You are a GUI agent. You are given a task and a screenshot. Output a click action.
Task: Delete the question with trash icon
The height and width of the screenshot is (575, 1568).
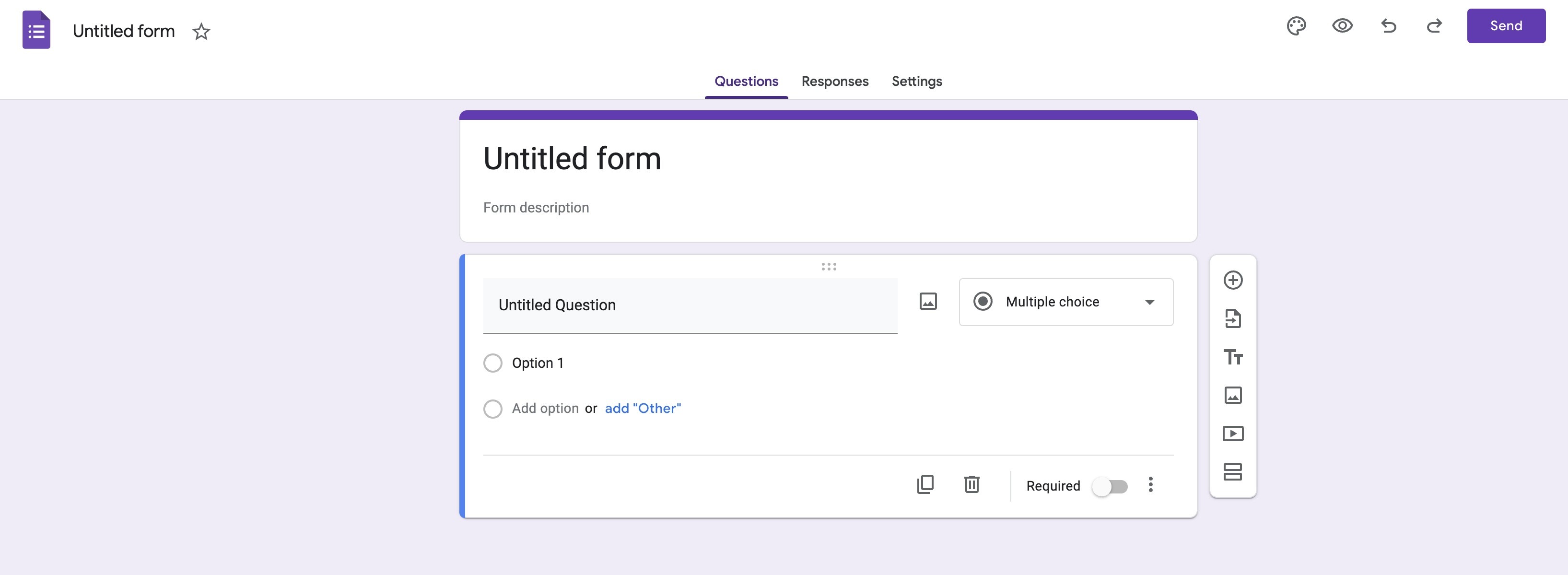971,484
